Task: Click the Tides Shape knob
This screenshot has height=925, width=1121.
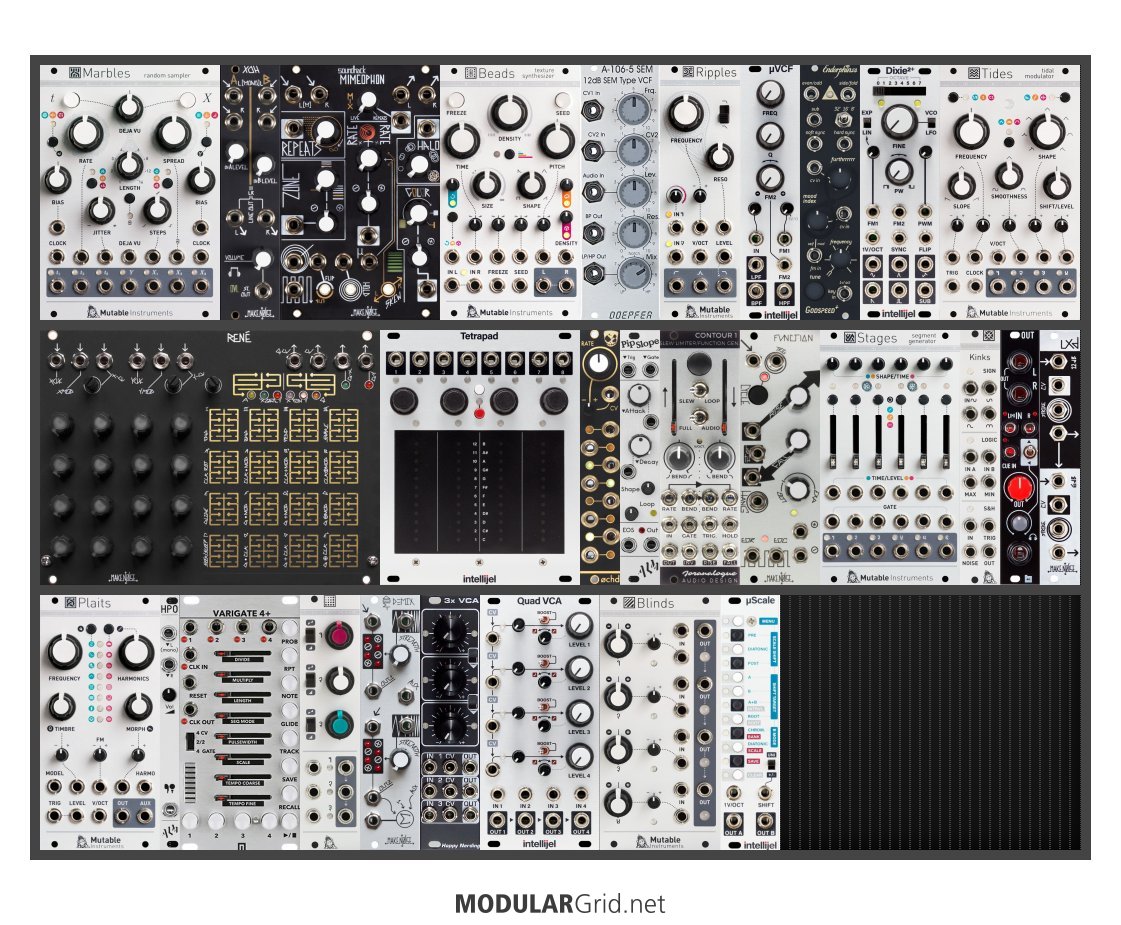Action: click(1045, 131)
